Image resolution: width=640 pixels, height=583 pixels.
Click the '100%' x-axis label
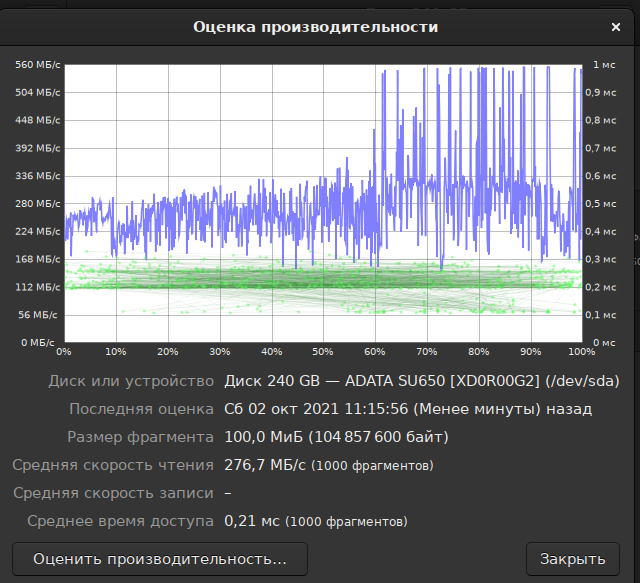pos(582,352)
